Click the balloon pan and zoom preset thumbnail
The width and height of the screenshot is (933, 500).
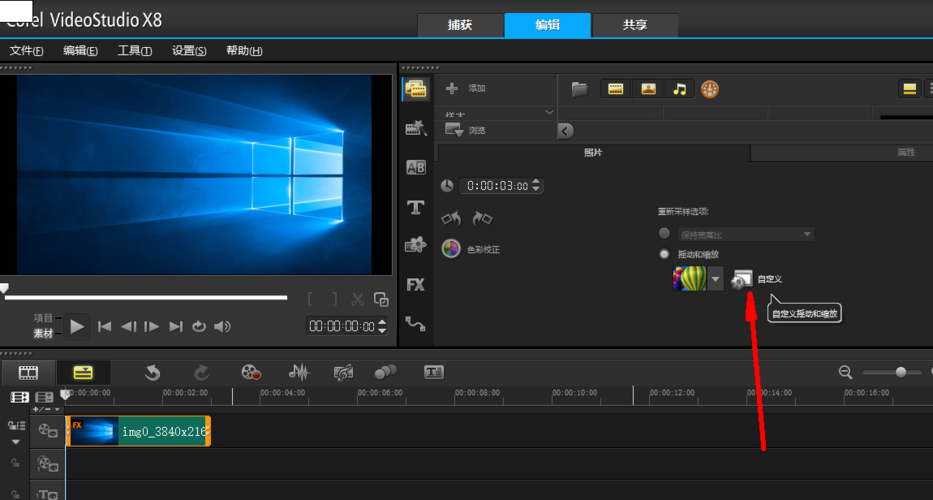[x=689, y=279]
